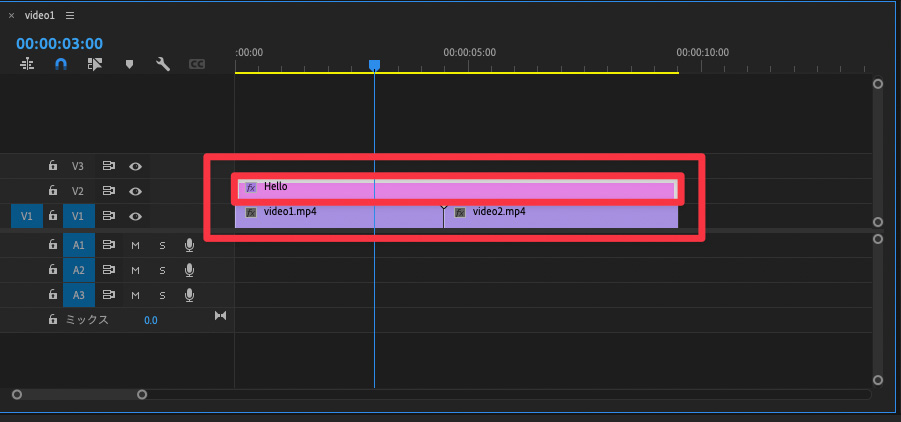901x422 pixels.
Task: Toggle the magnet Snap icon in timeline
Action: (x=61, y=64)
